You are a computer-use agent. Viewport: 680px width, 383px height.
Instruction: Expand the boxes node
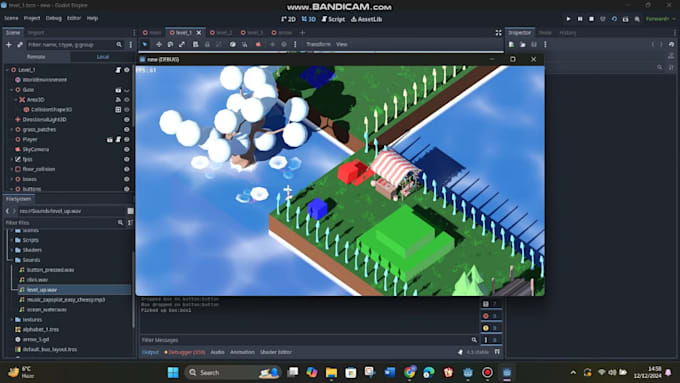pyautogui.click(x=12, y=179)
